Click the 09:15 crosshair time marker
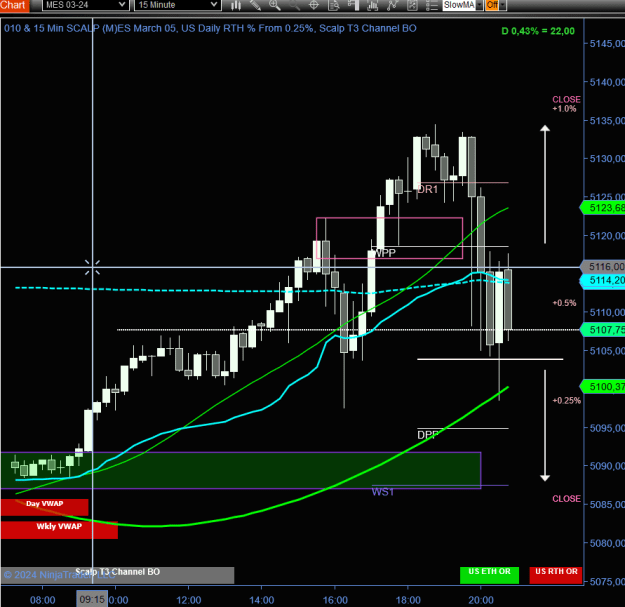The height and width of the screenshot is (607, 625). pyautogui.click(x=92, y=599)
